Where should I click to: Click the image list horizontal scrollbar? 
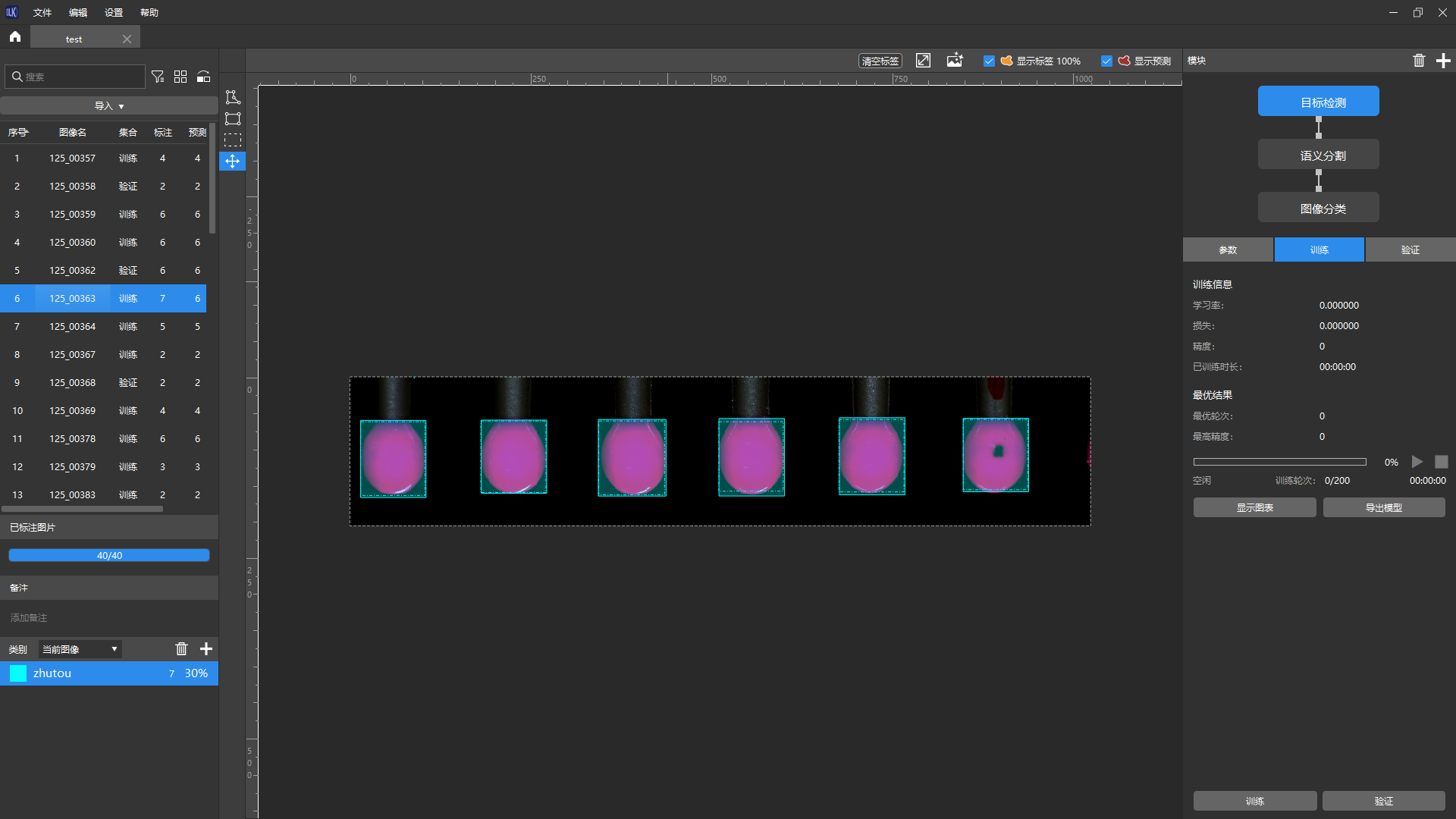83,509
